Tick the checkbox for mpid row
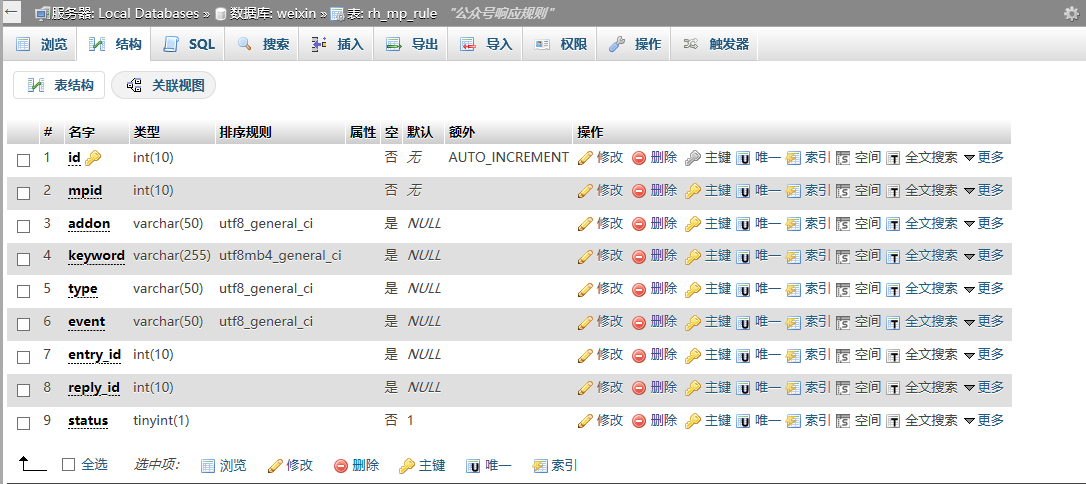Viewport: 1086px width, 484px height. point(24,193)
